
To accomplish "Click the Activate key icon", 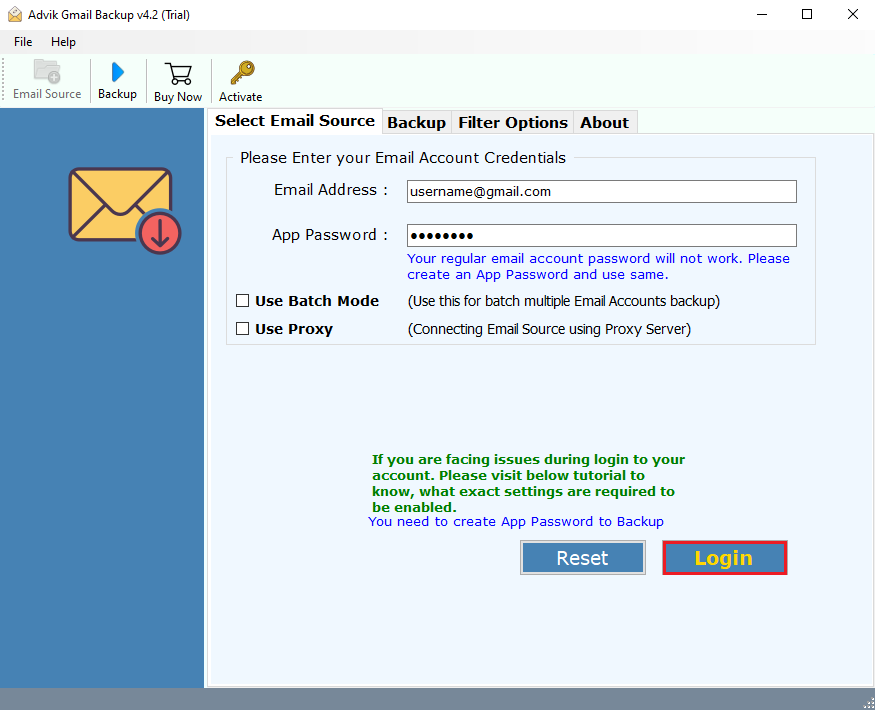I will pos(242,73).
